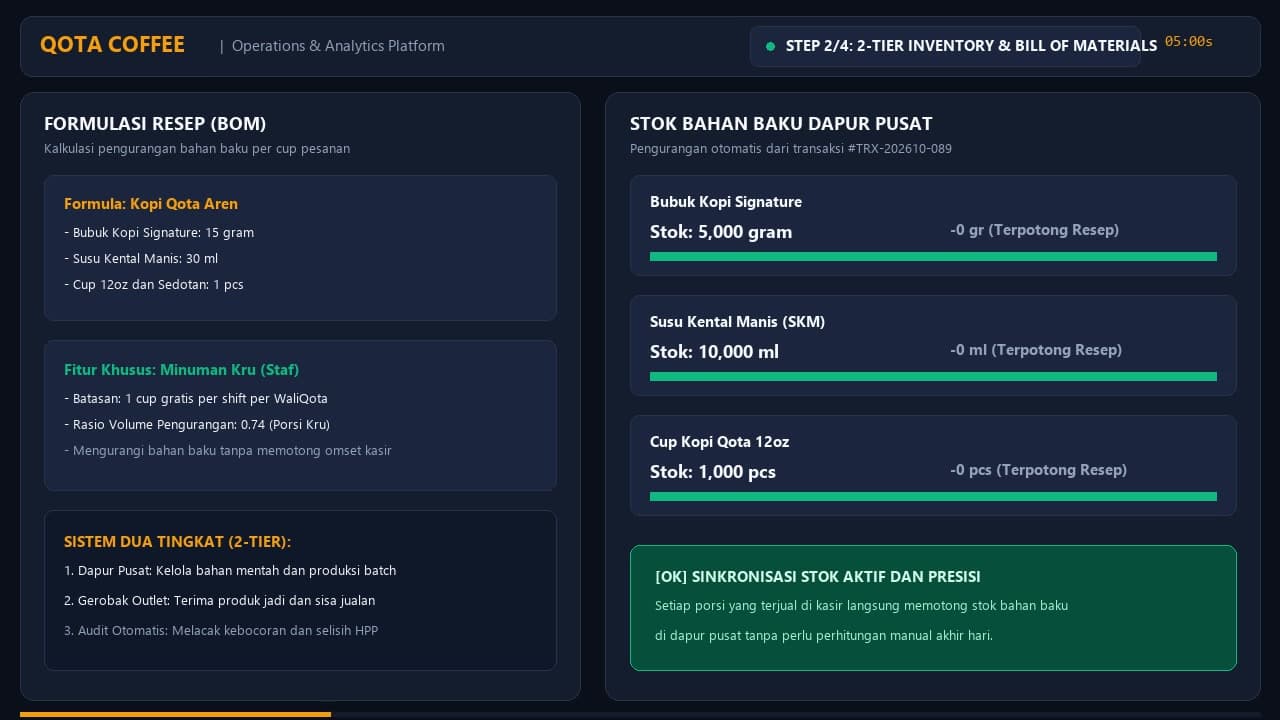
Task: Click STOK BAHAN BAKU DAPUR PUSAT heading
Action: (781, 124)
